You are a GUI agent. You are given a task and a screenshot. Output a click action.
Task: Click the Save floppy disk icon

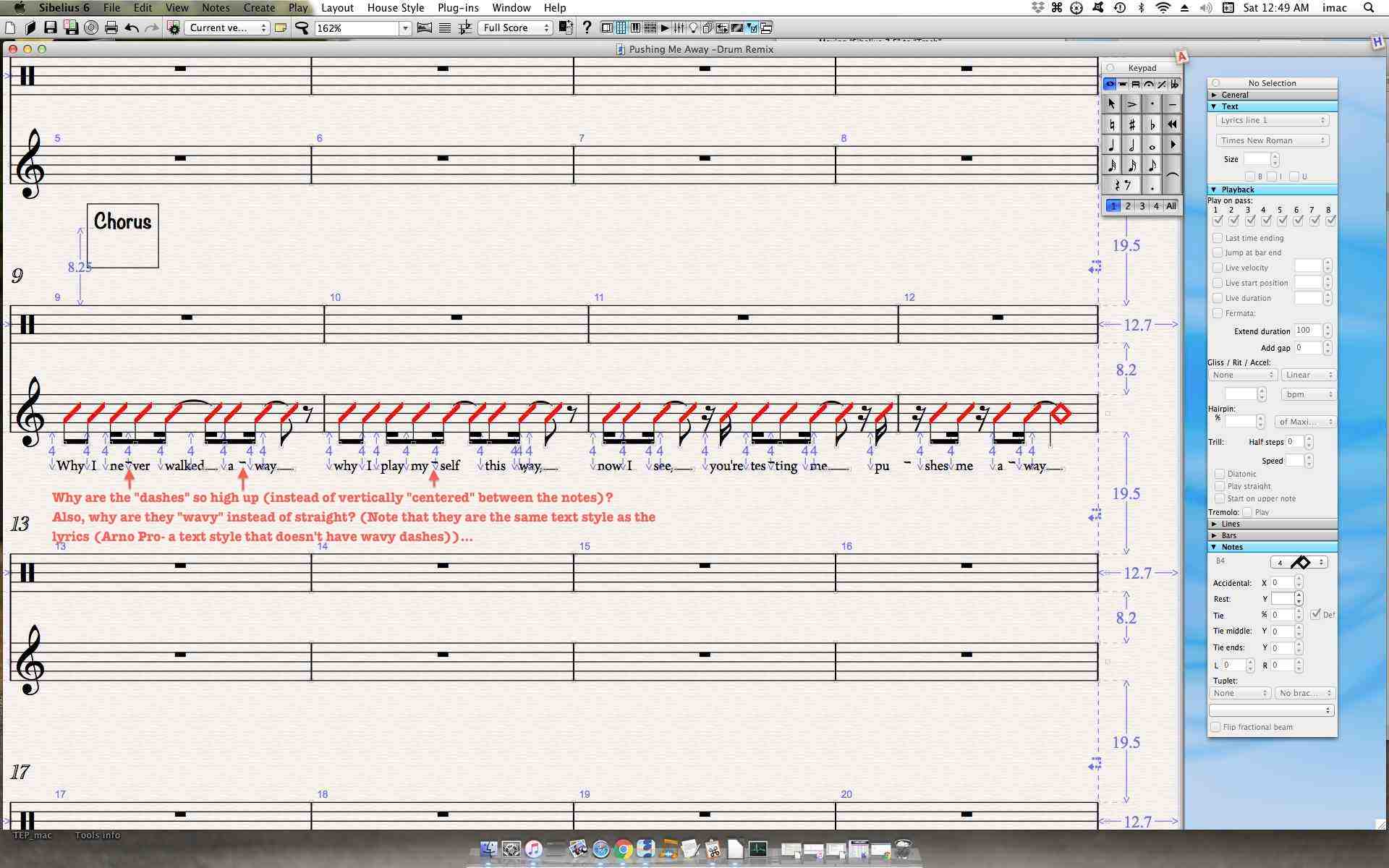click(x=50, y=27)
